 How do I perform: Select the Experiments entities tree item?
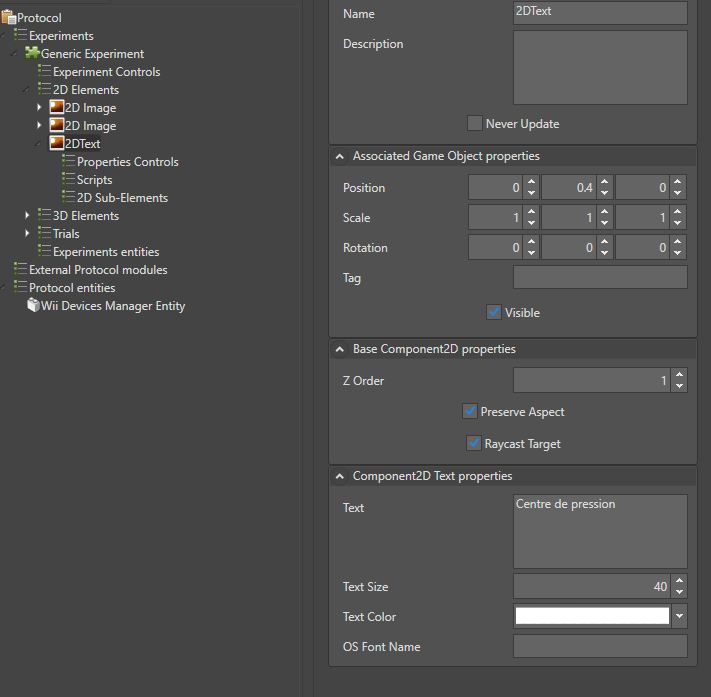click(106, 252)
